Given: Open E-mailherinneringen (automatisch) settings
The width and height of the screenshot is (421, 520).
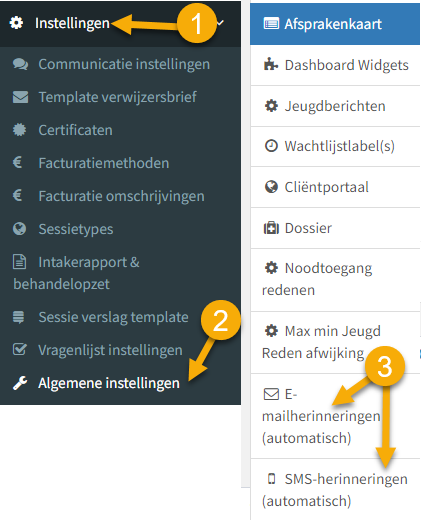Looking at the screenshot, I should click(335, 416).
